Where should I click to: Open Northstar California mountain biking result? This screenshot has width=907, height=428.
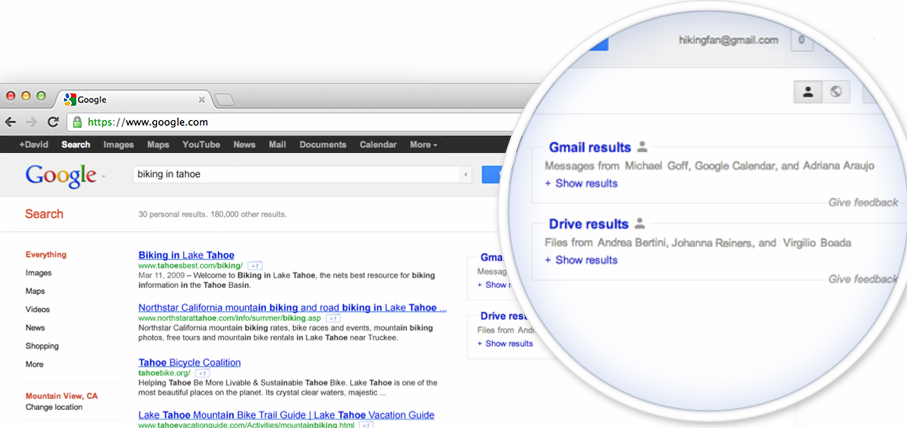[292, 308]
